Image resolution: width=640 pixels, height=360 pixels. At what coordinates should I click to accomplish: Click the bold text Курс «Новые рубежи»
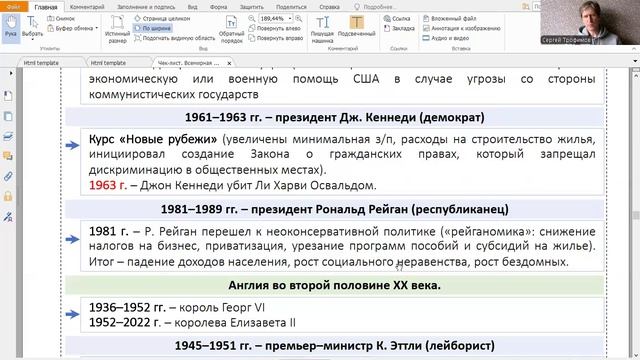(x=153, y=139)
